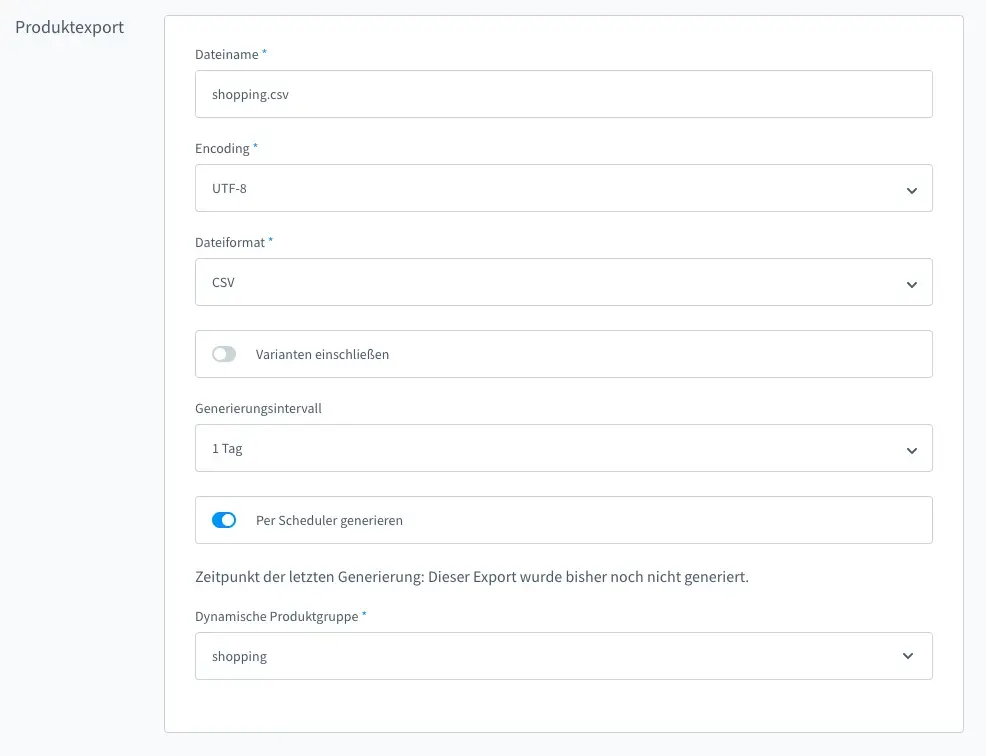Click the chevron arrow in the Dateiformat field
986x756 pixels.
(911, 284)
